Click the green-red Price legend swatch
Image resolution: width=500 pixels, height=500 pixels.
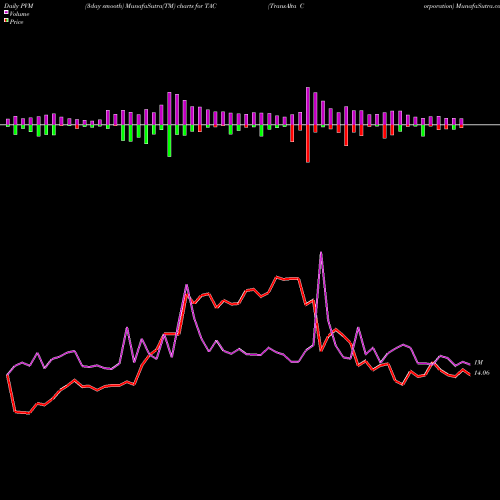coord(6,21)
